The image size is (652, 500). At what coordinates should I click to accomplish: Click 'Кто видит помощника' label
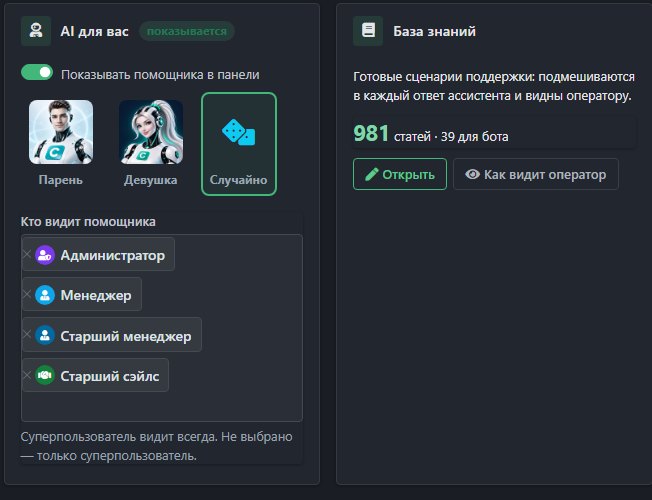coord(88,221)
